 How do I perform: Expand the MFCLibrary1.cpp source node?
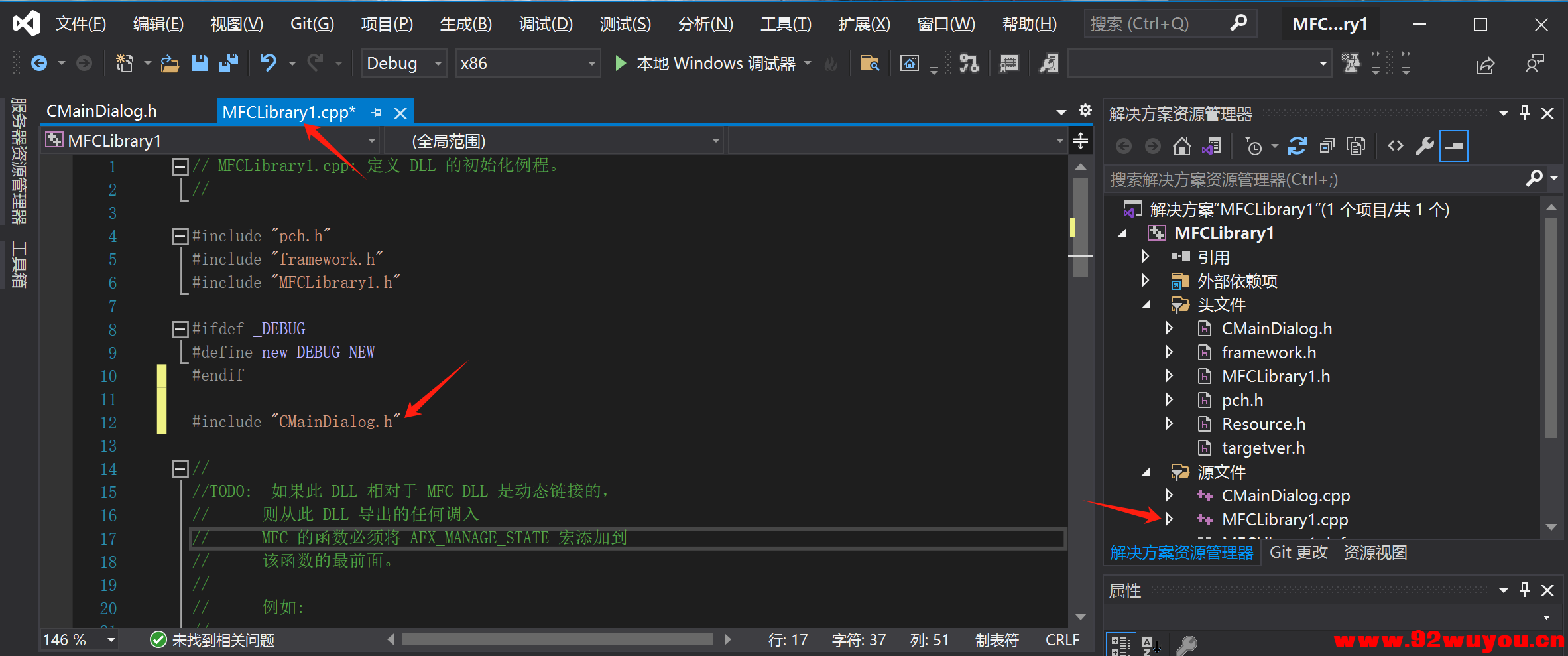tap(1170, 519)
